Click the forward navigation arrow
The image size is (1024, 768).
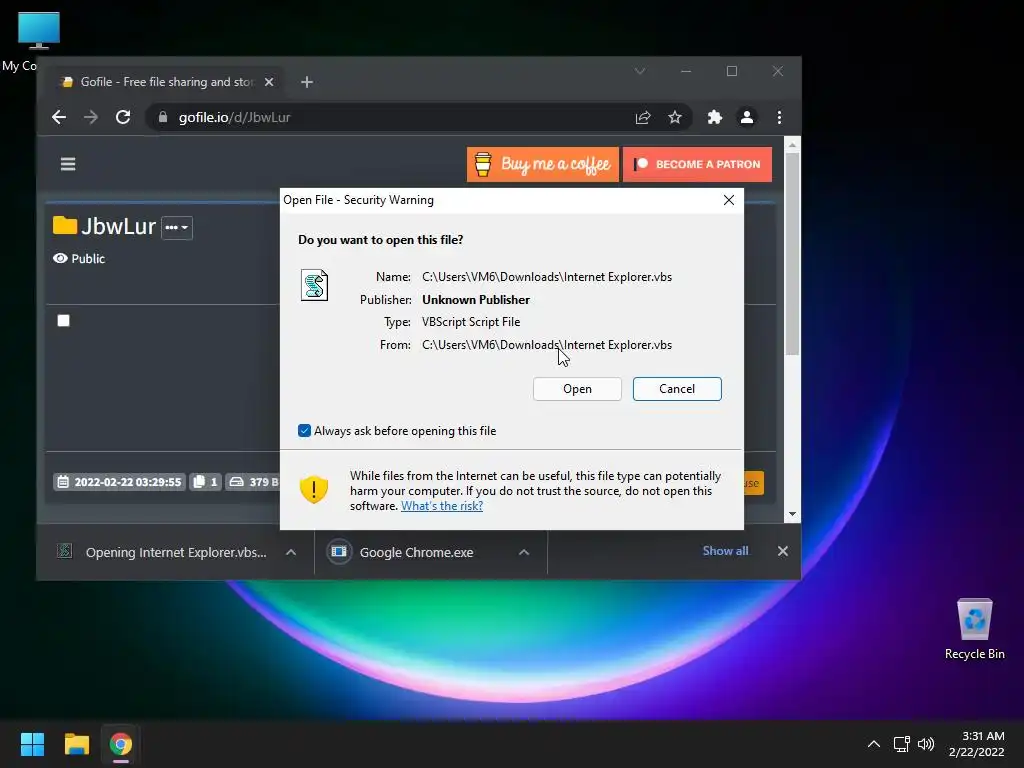[91, 118]
